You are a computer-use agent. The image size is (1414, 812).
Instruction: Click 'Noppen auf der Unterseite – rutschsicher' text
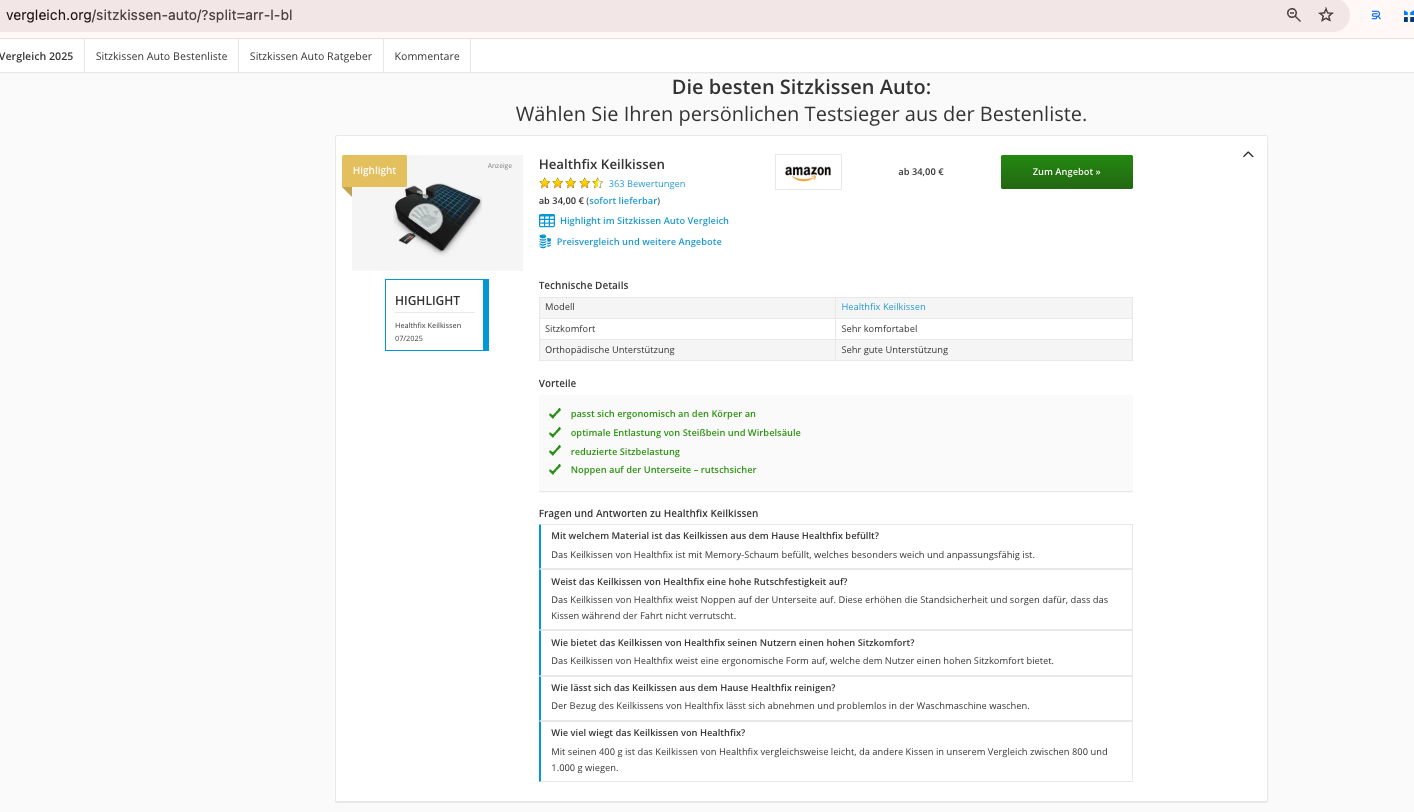[x=664, y=470]
